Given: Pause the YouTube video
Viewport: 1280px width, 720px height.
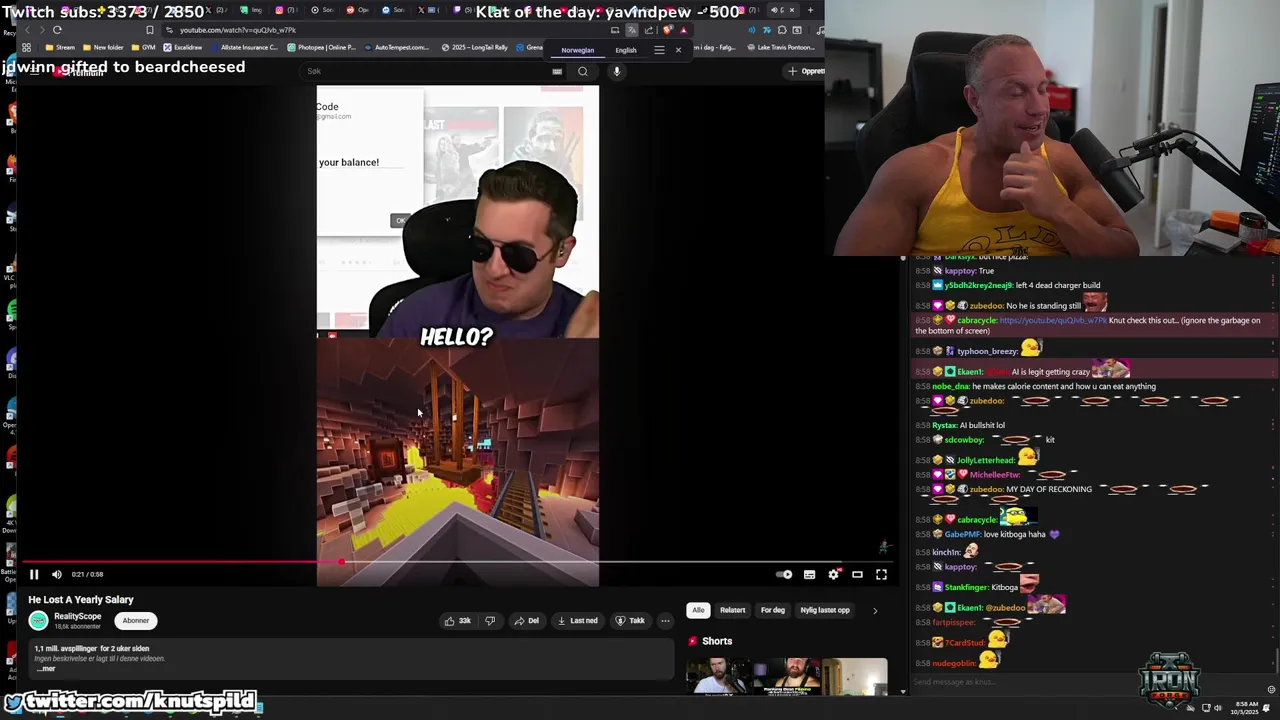Looking at the screenshot, I should point(33,574).
